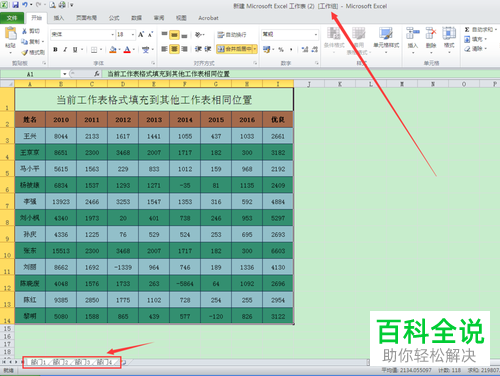Select cell containing 13923
This screenshot has height=376, width=500.
click(61, 202)
